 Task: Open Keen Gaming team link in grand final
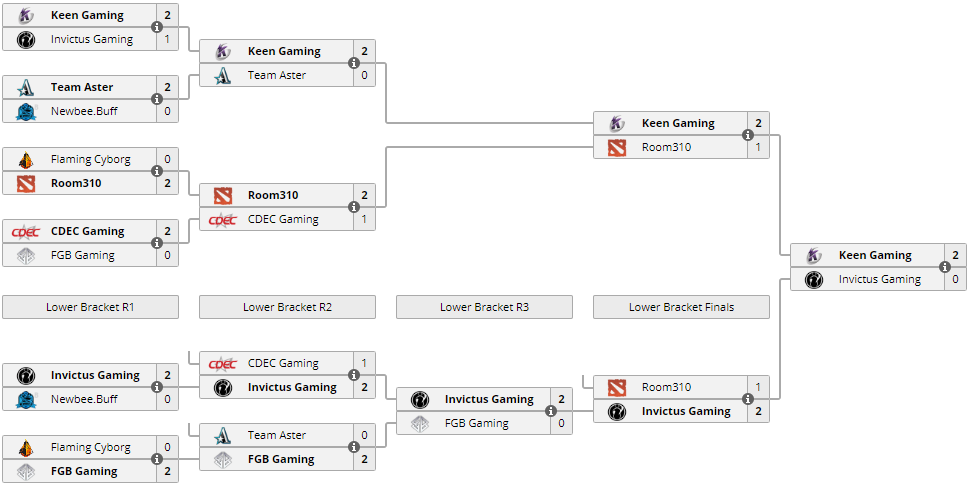click(x=875, y=255)
